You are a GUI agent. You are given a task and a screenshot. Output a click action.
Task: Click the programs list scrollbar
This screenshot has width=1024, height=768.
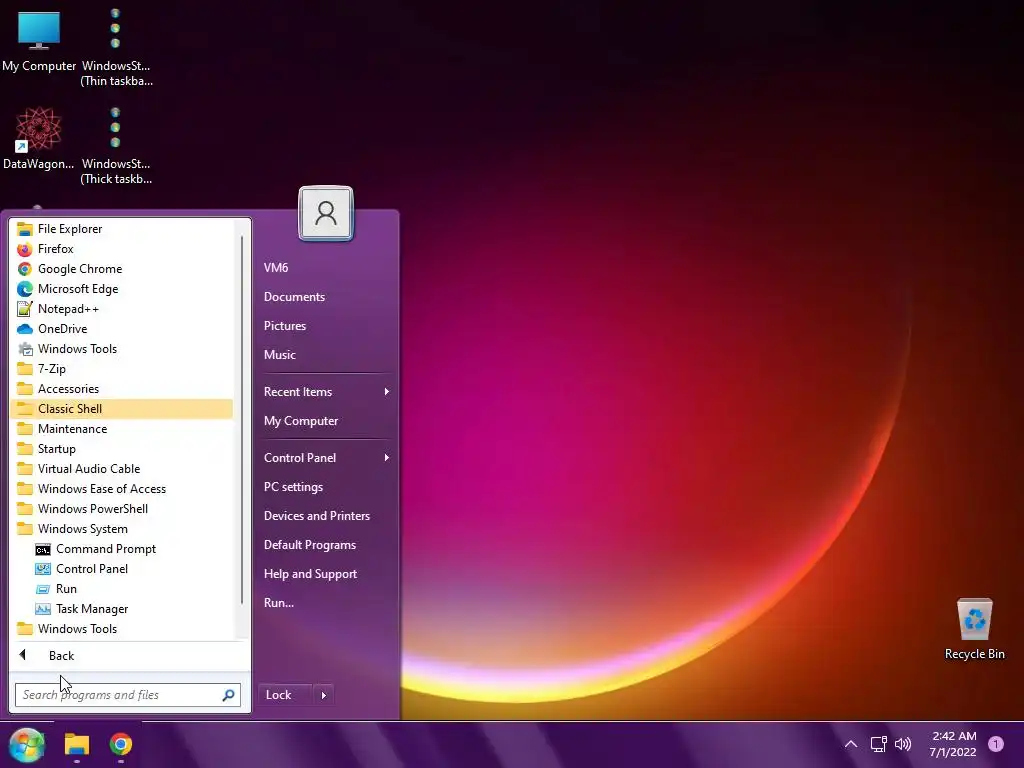pos(242,418)
